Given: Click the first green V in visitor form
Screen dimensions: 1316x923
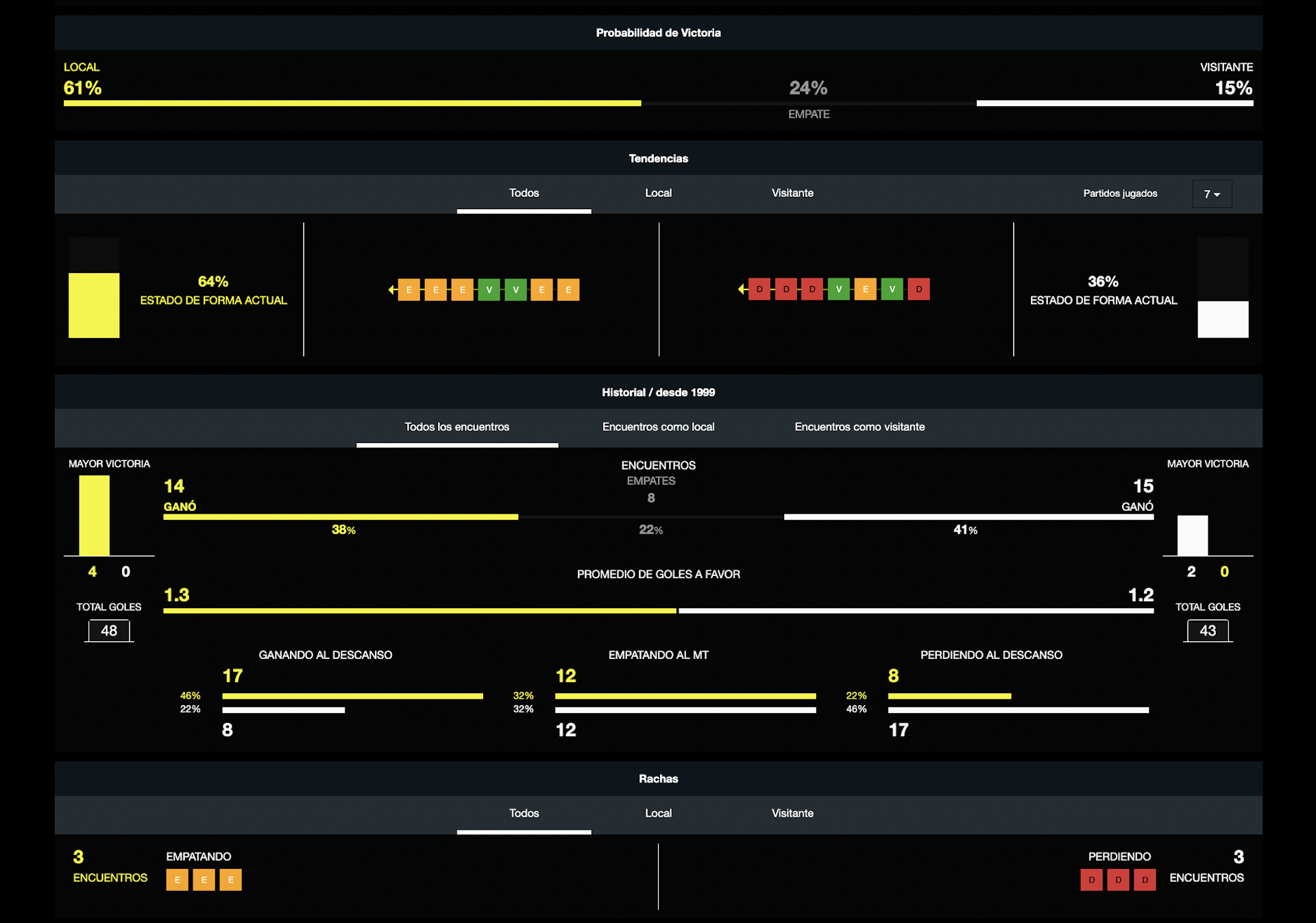Looking at the screenshot, I should coord(839,289).
